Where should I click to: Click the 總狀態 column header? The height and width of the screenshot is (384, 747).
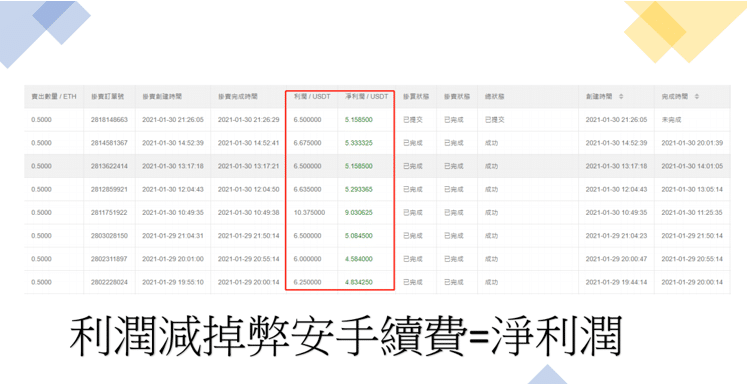(495, 97)
